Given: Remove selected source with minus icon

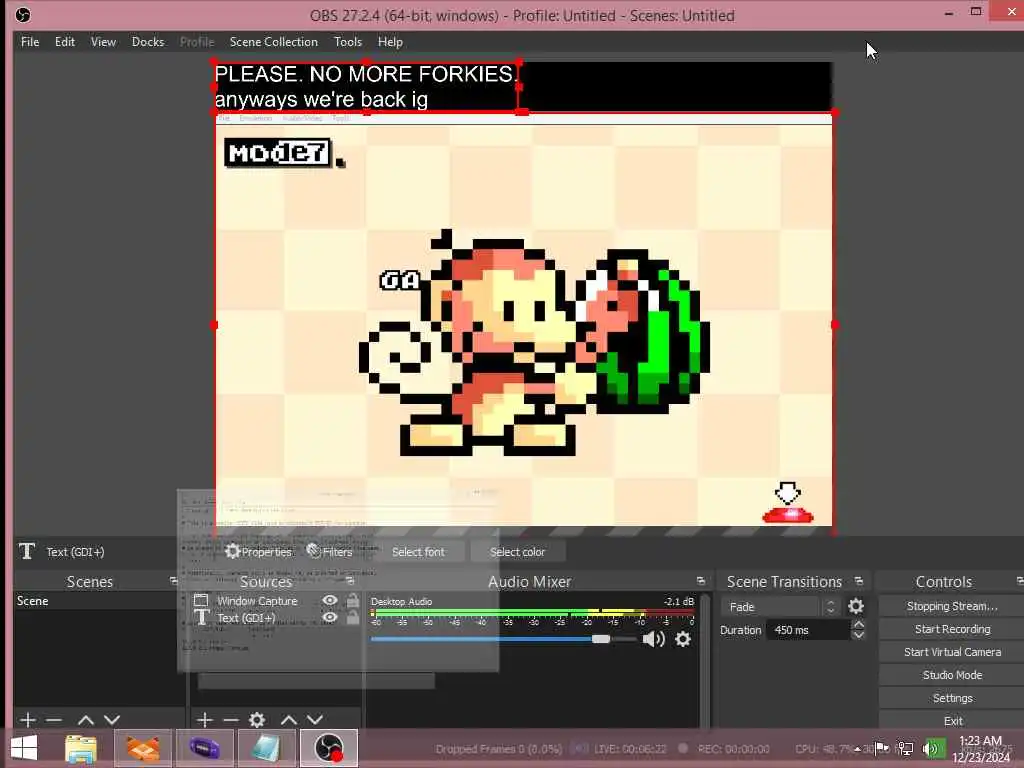Looking at the screenshot, I should pyautogui.click(x=231, y=720).
